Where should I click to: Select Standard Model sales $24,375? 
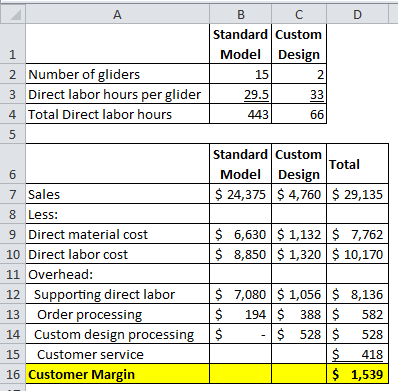240,194
